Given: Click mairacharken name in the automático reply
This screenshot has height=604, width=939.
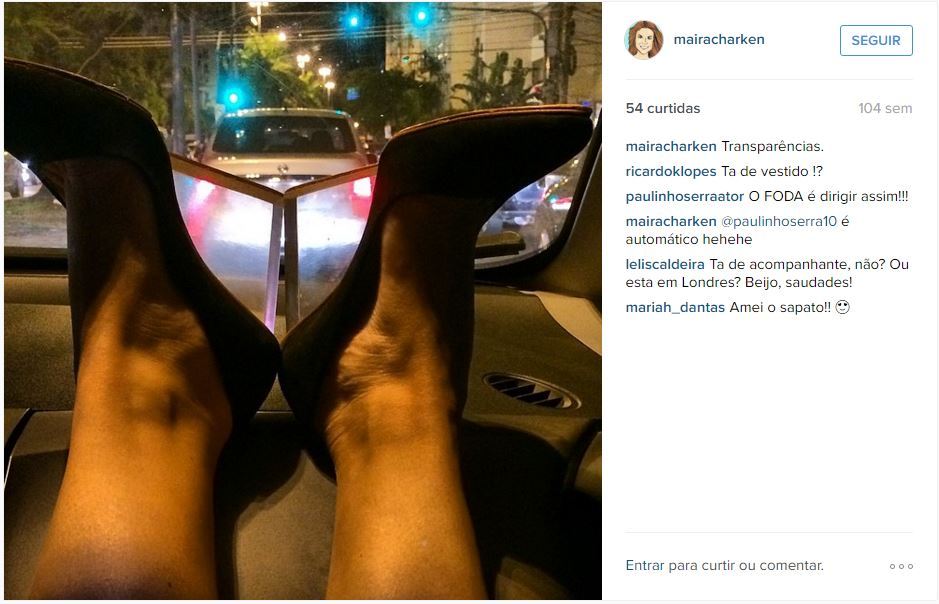Looking at the screenshot, I should (671, 221).
